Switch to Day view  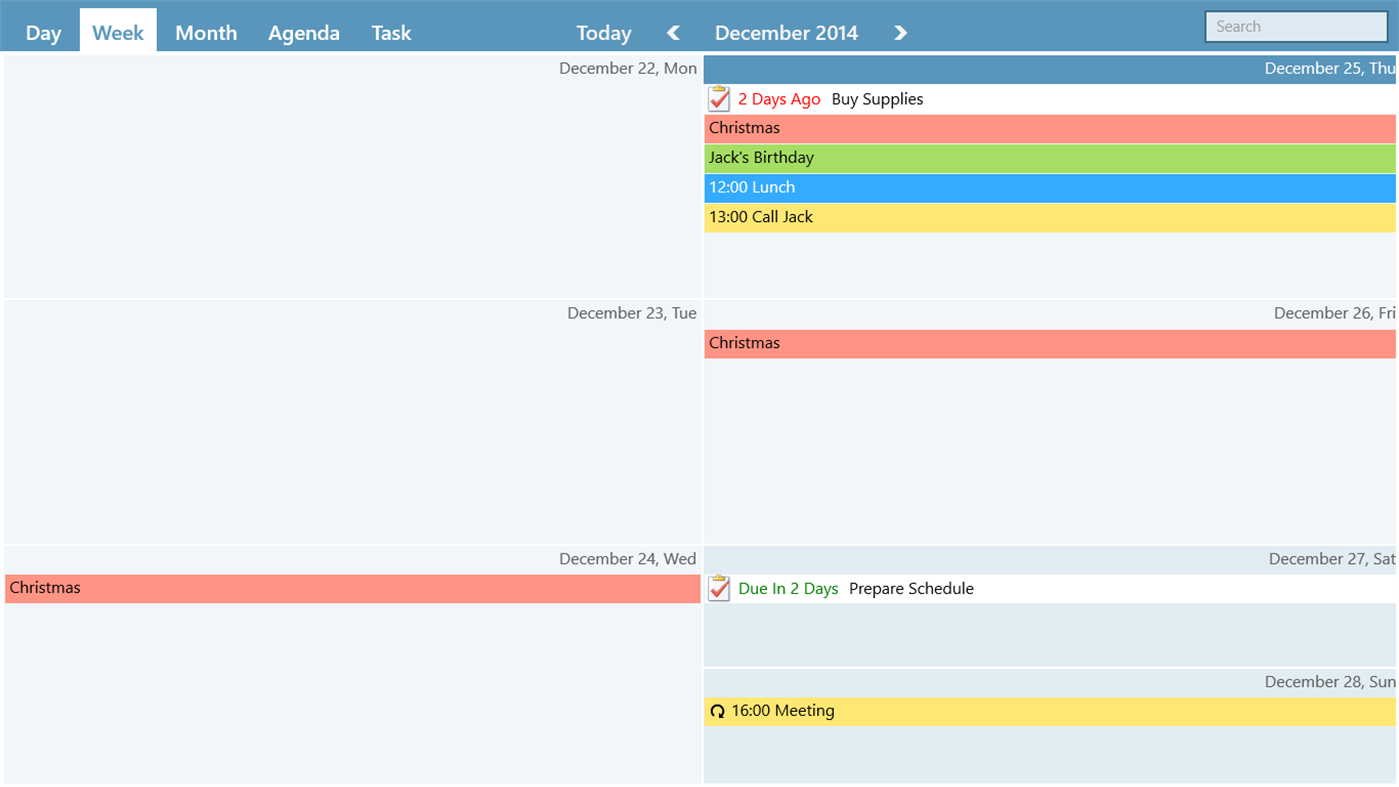pyautogui.click(x=42, y=31)
